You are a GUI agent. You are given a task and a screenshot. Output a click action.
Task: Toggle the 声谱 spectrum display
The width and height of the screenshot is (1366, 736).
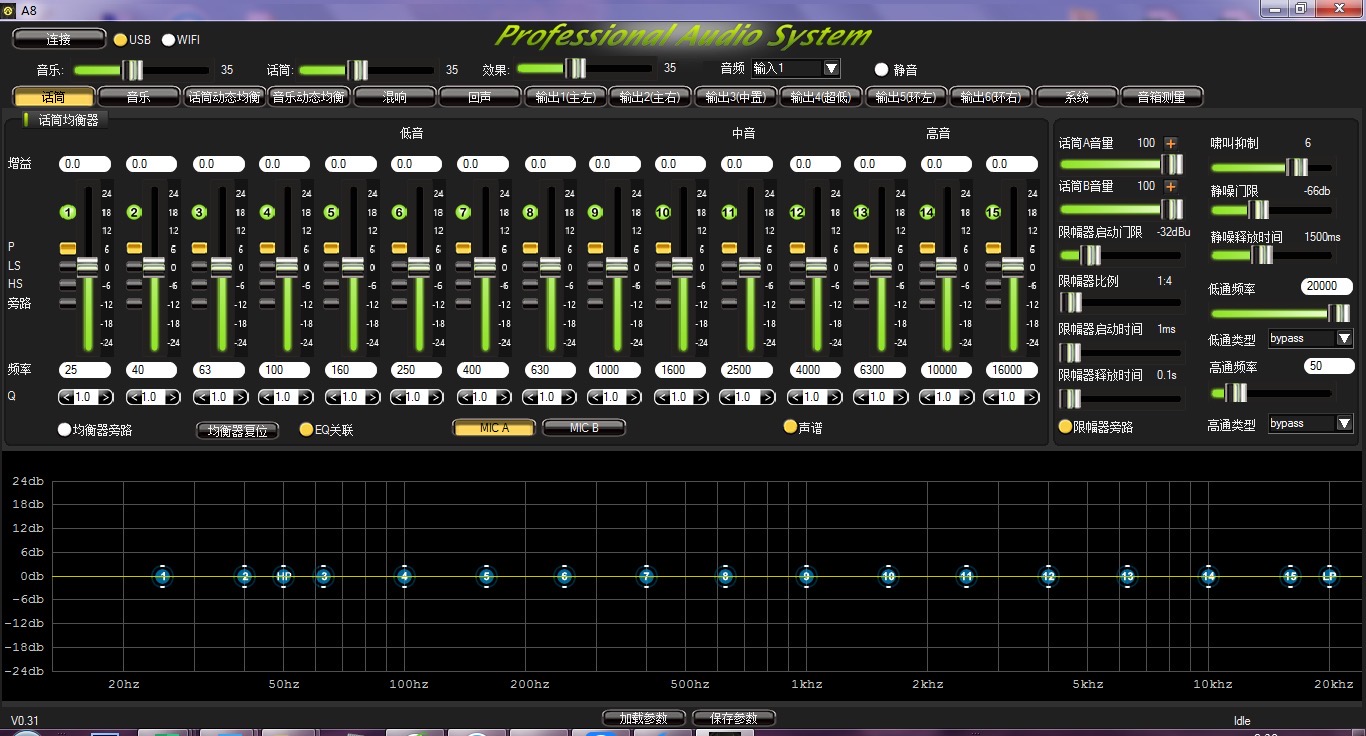(x=790, y=427)
